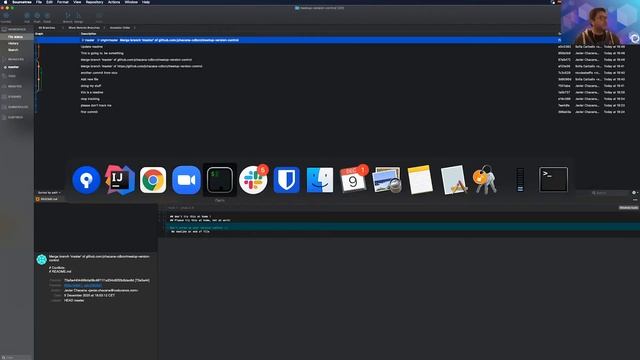640x360 pixels.
Task: Open the parent commit hash links
Action: pyautogui.click(x=83, y=285)
